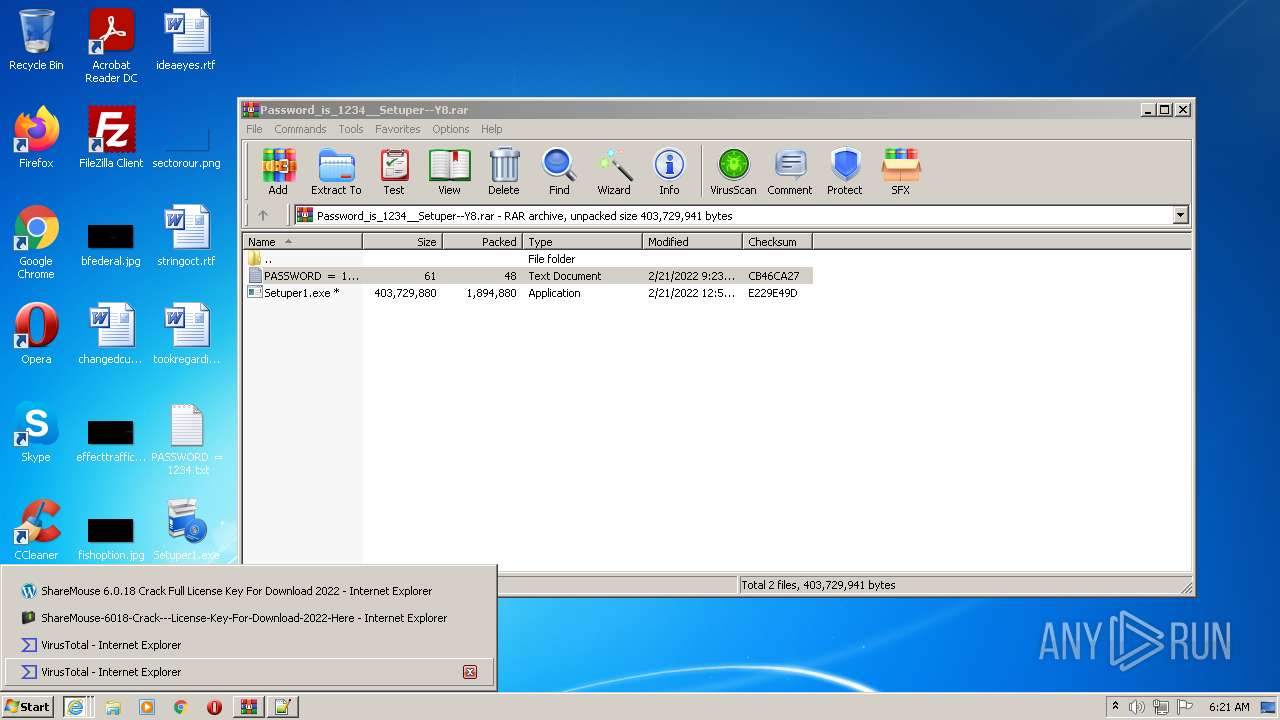
Task: Expand the archive path dropdown
Action: [1180, 215]
